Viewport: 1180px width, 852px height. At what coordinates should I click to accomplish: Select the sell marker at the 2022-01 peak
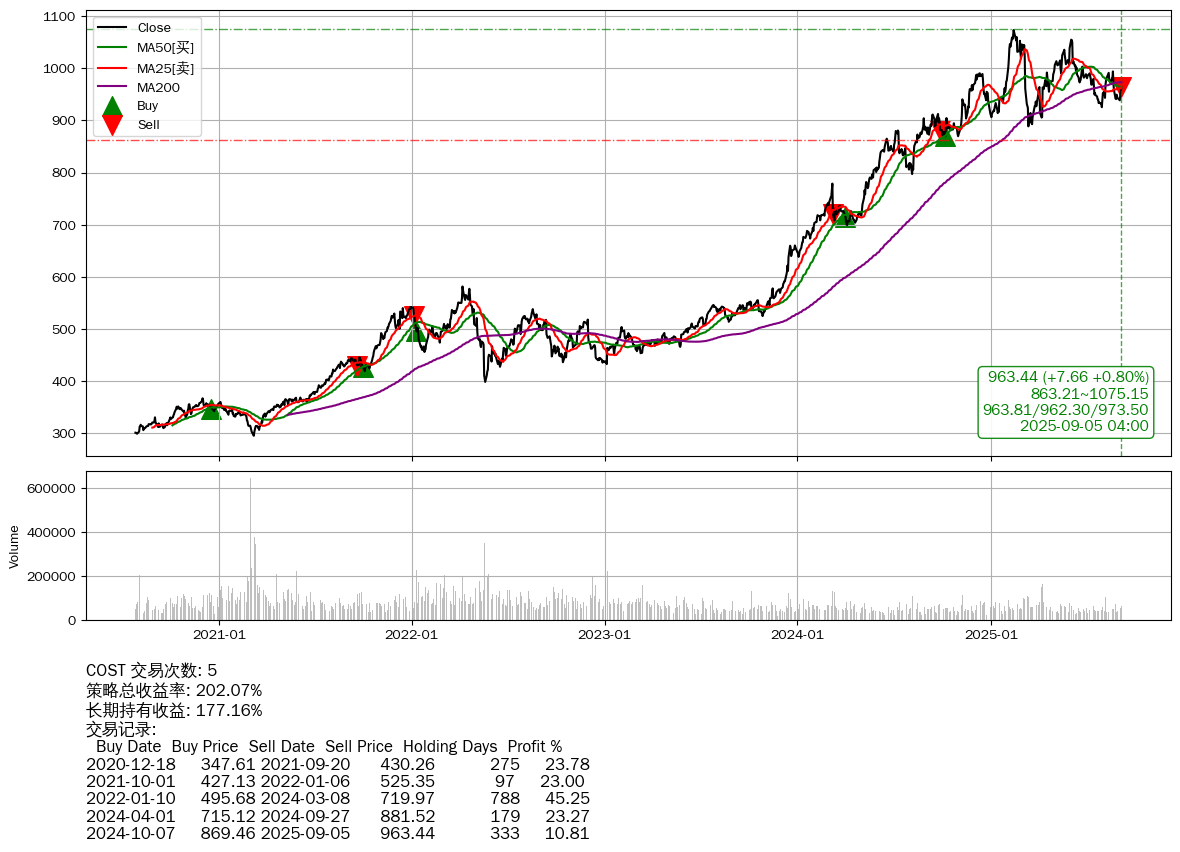click(413, 315)
